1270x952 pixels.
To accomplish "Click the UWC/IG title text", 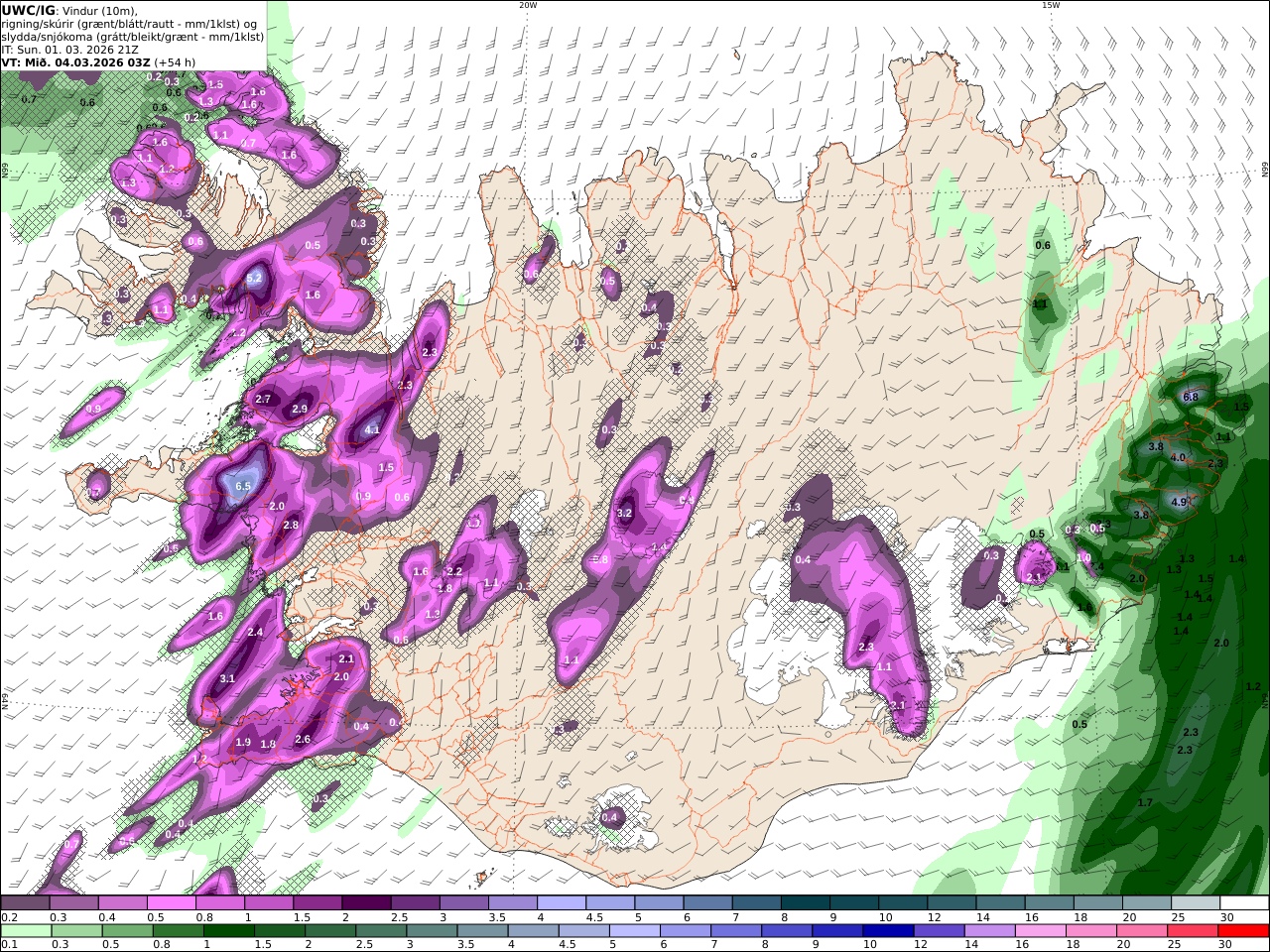I will (28, 10).
